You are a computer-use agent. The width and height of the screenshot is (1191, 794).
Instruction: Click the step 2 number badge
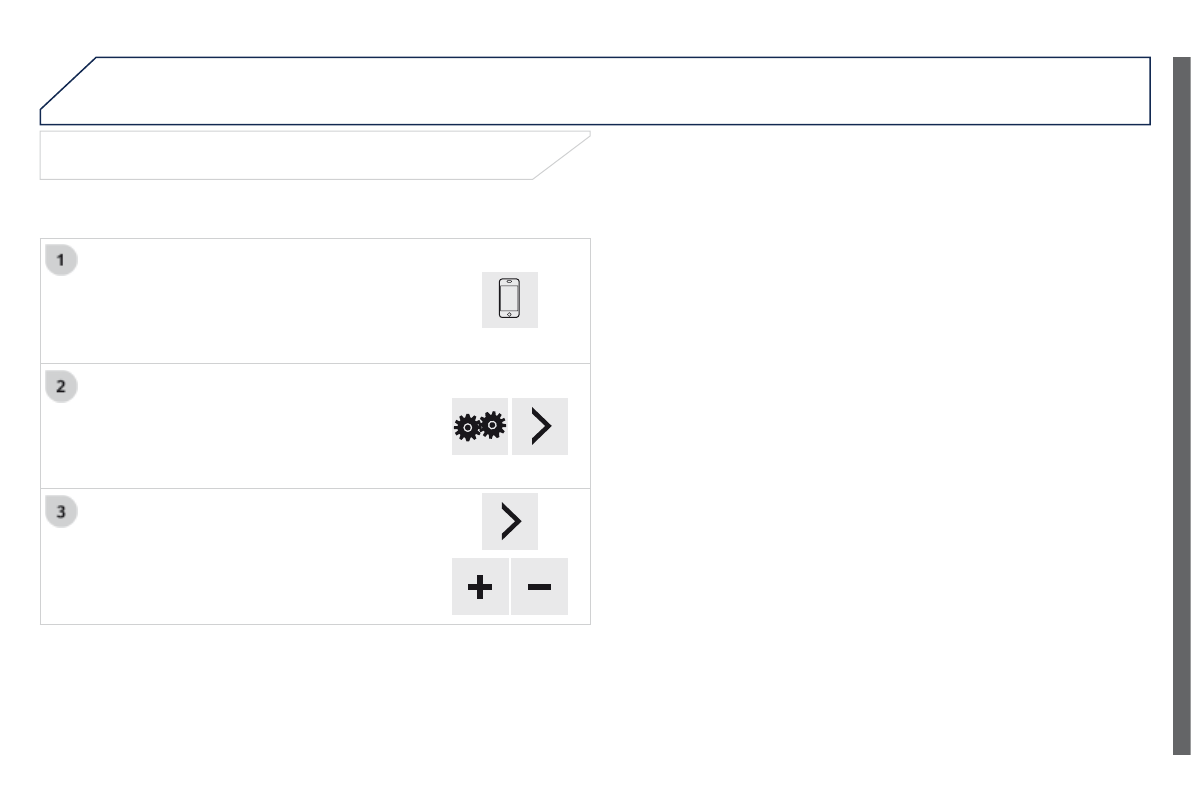pos(62,386)
